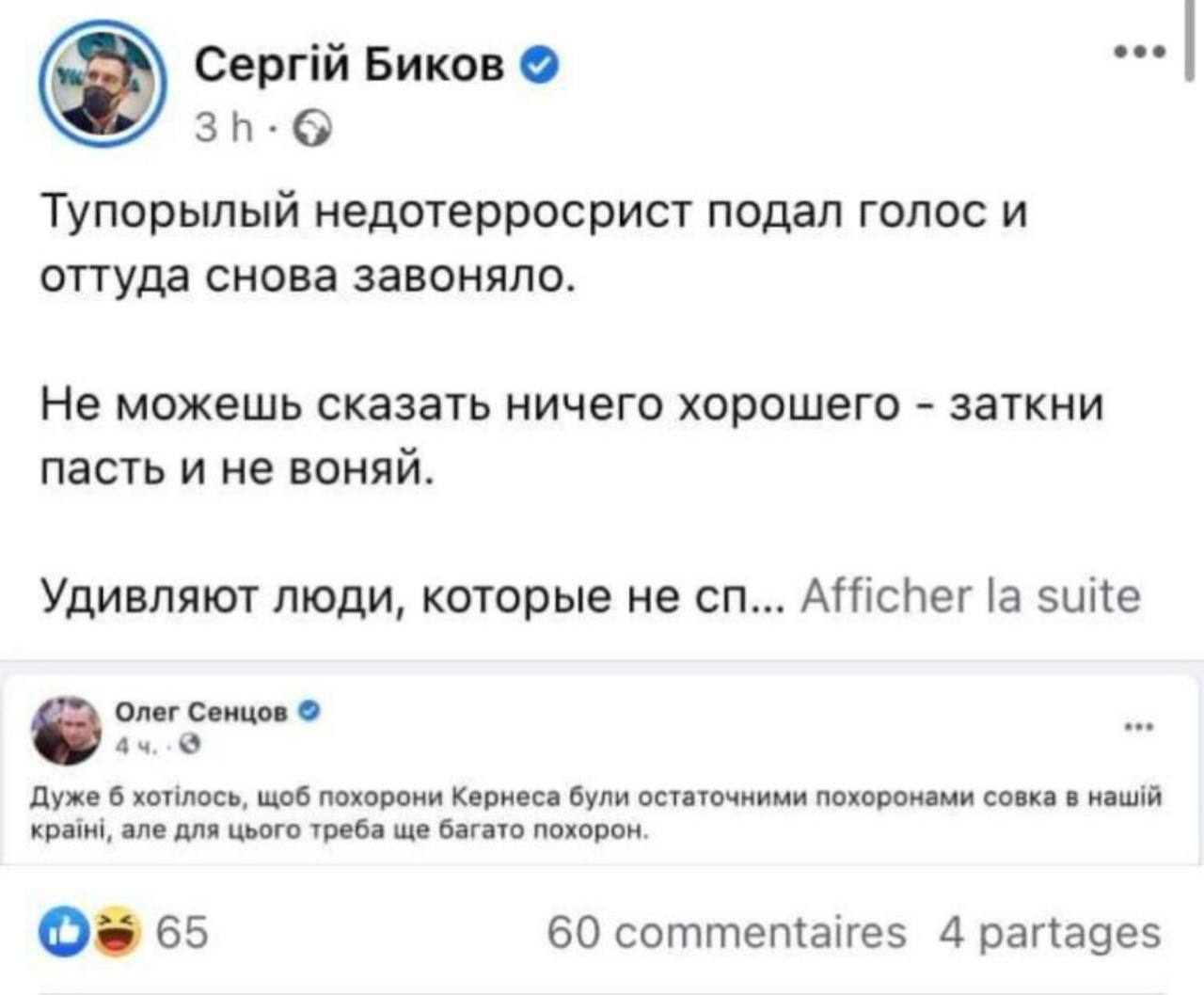
Task: Expand post with Afficher la suite
Action: [x=969, y=596]
